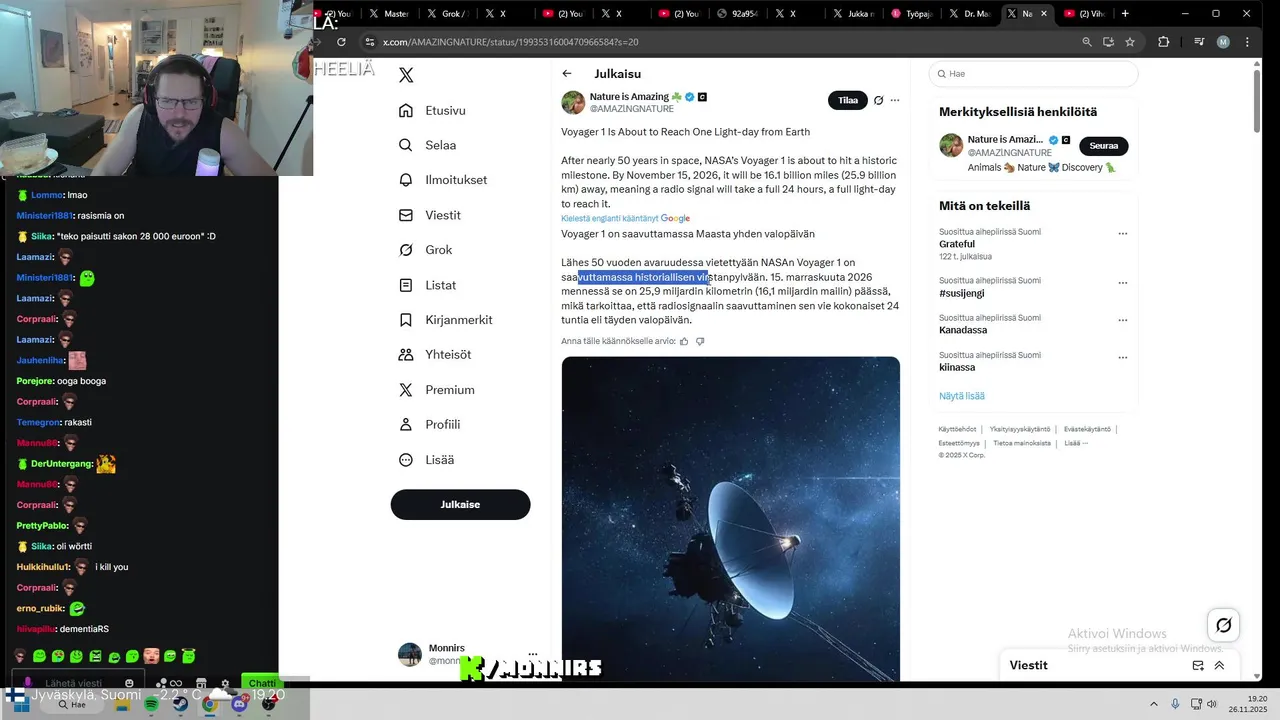Open floating Grok button

1223,626
